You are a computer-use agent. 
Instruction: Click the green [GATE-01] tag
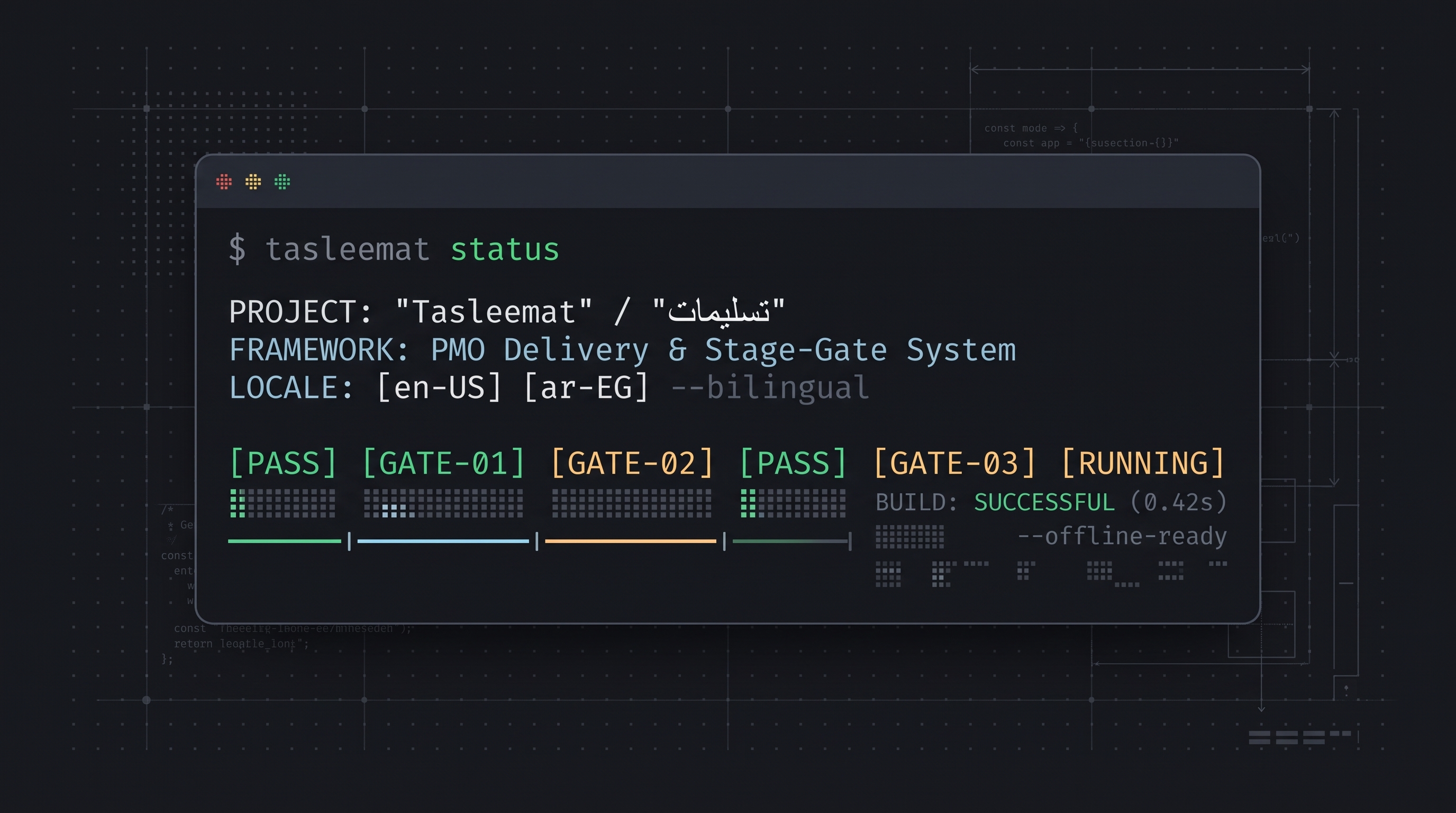pos(444,463)
